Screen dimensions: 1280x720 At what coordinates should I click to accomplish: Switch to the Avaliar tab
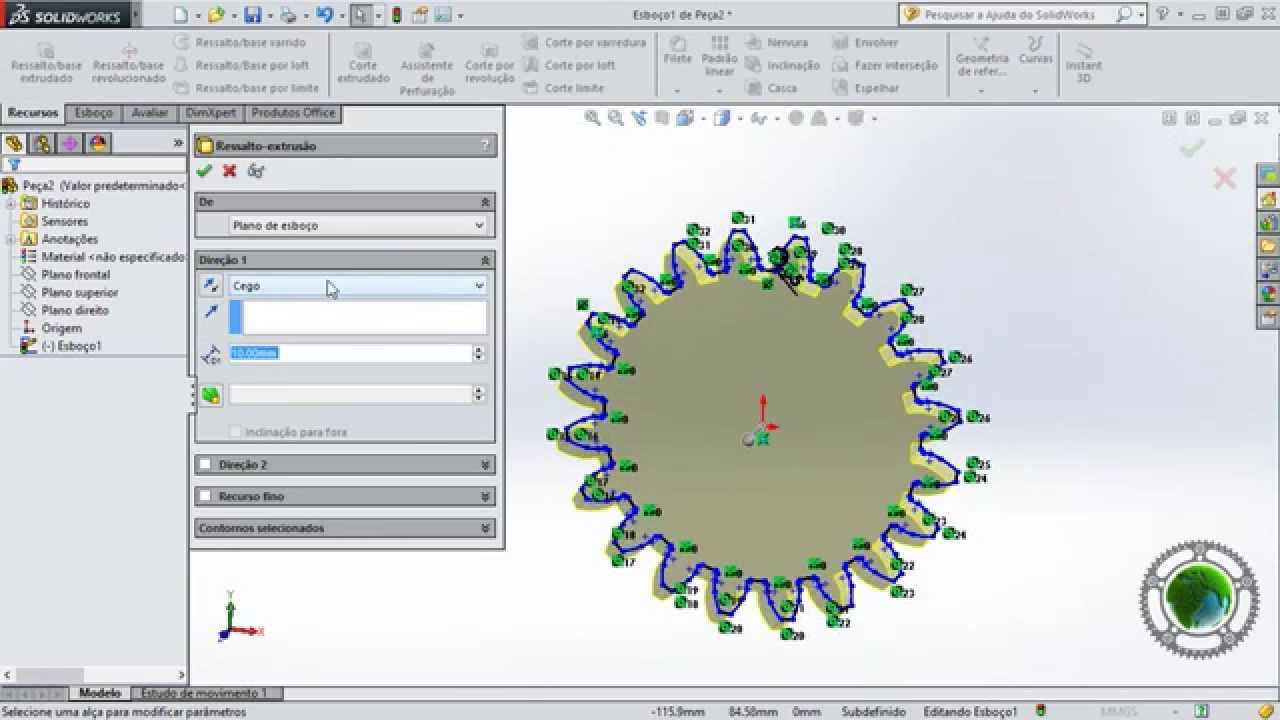click(150, 114)
